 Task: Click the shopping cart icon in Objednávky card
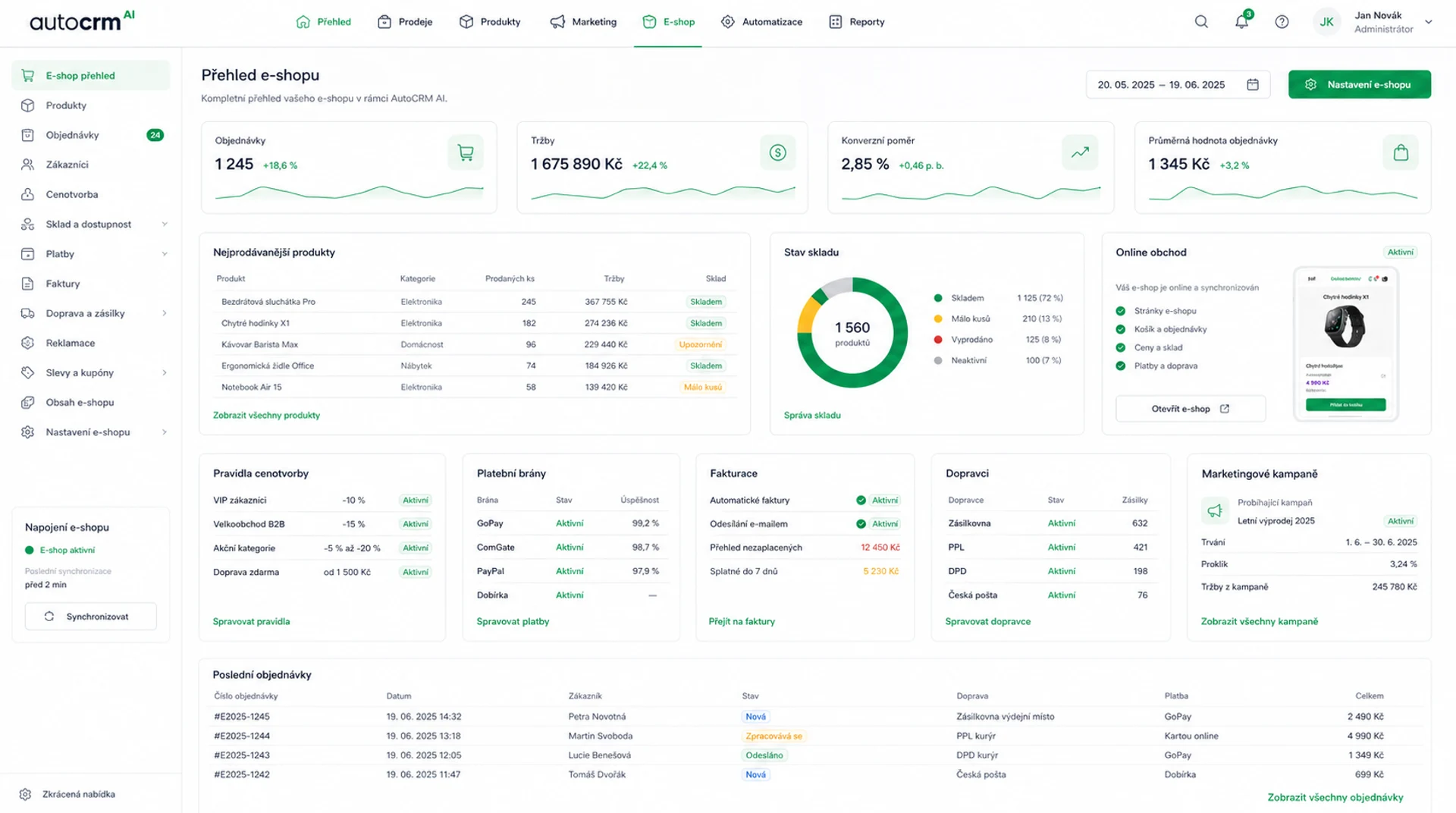(466, 153)
